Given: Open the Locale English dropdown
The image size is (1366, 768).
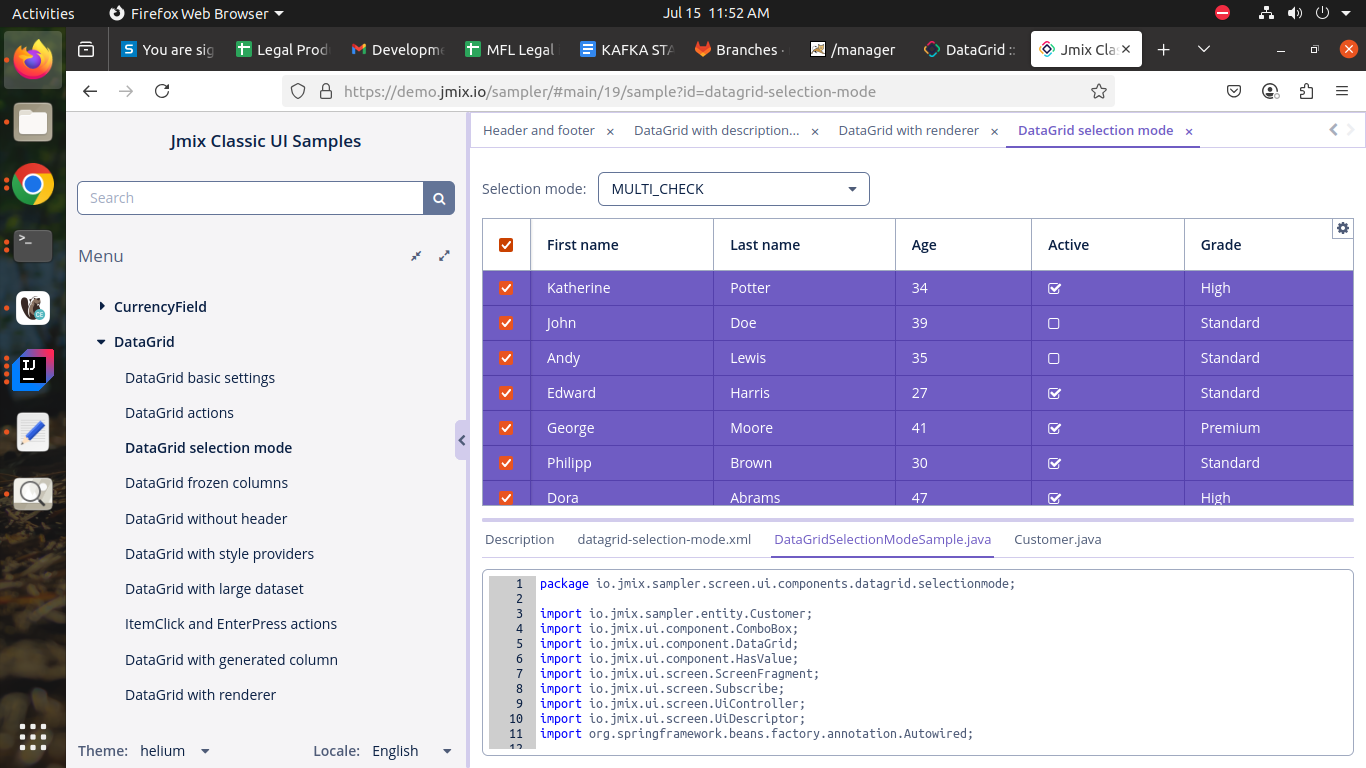Looking at the screenshot, I should [412, 751].
